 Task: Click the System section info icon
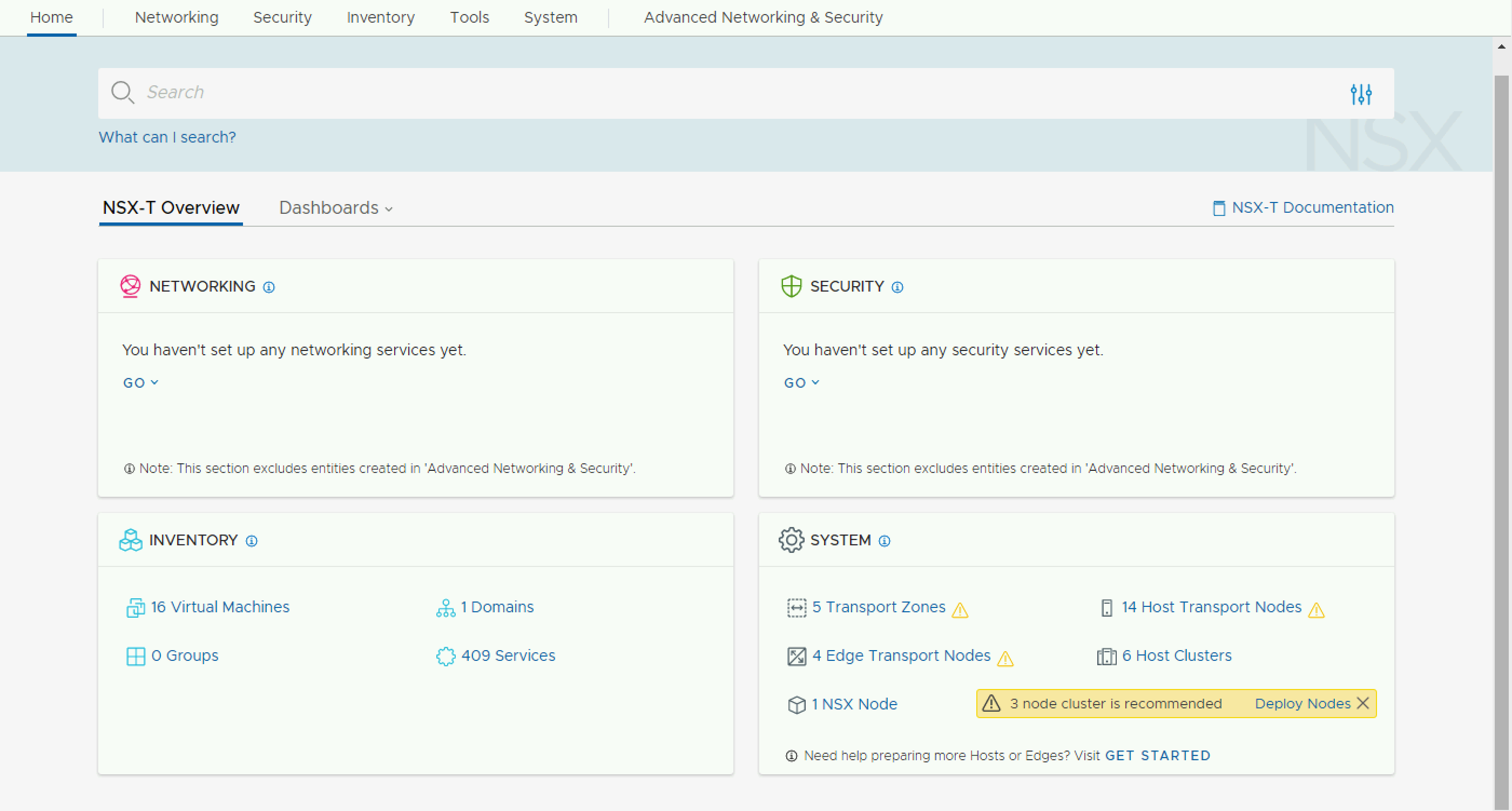click(884, 540)
